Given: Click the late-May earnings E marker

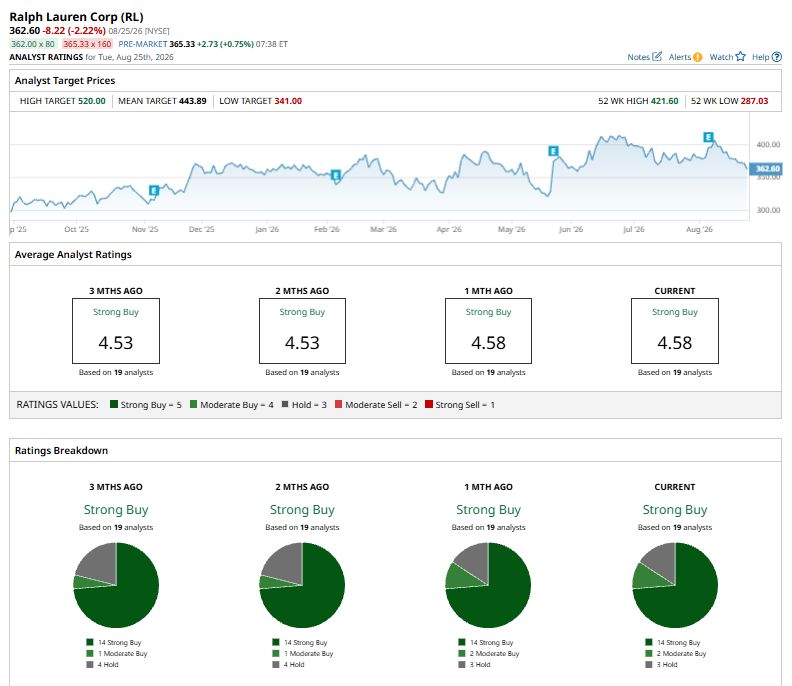Looking at the screenshot, I should point(553,151).
